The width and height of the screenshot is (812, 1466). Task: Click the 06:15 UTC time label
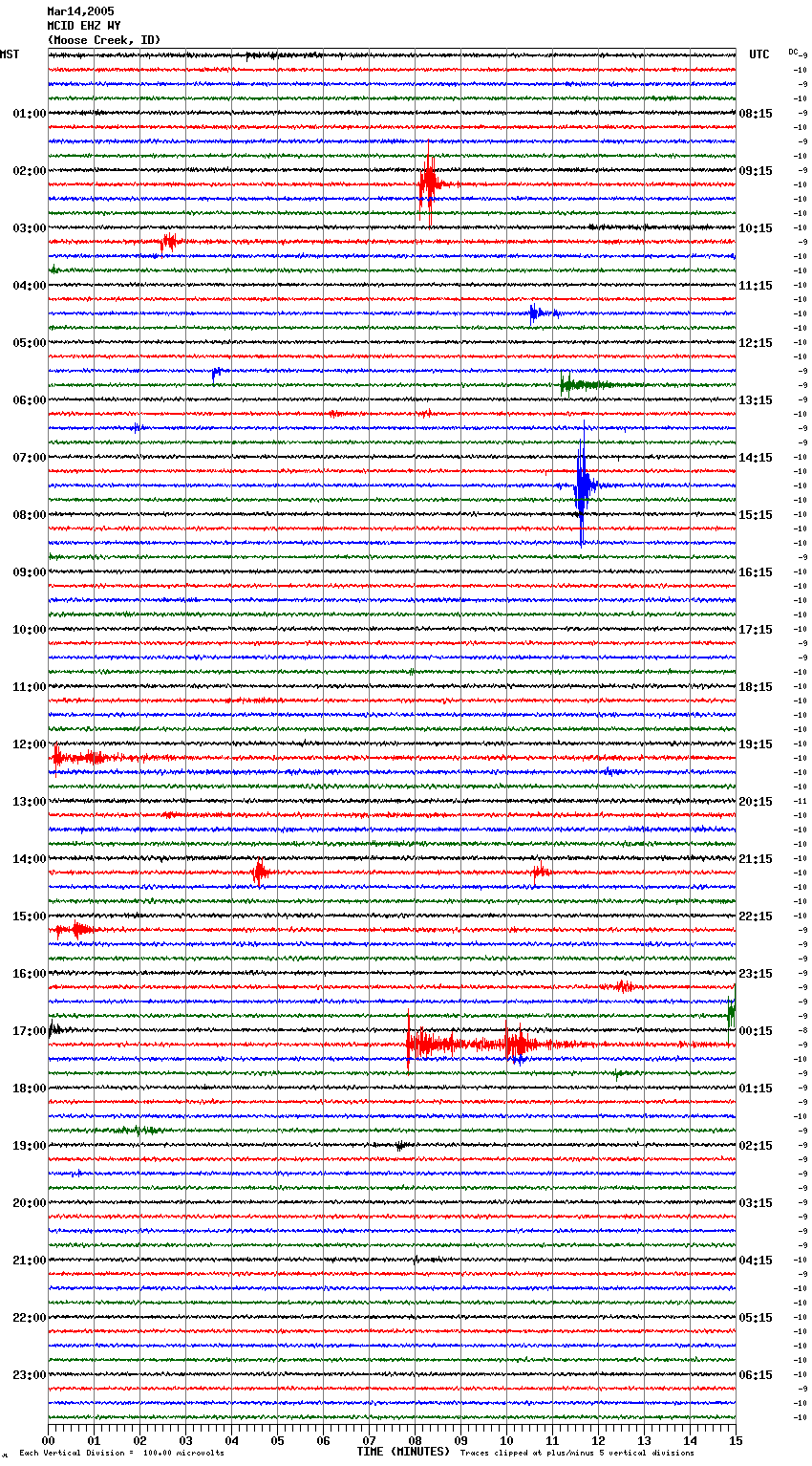pyautogui.click(x=756, y=1375)
